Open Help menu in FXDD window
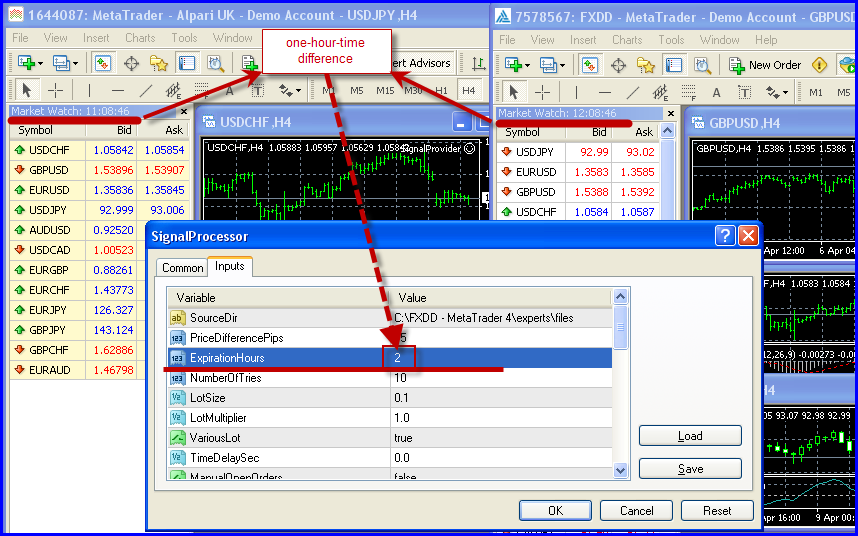 tap(766, 40)
